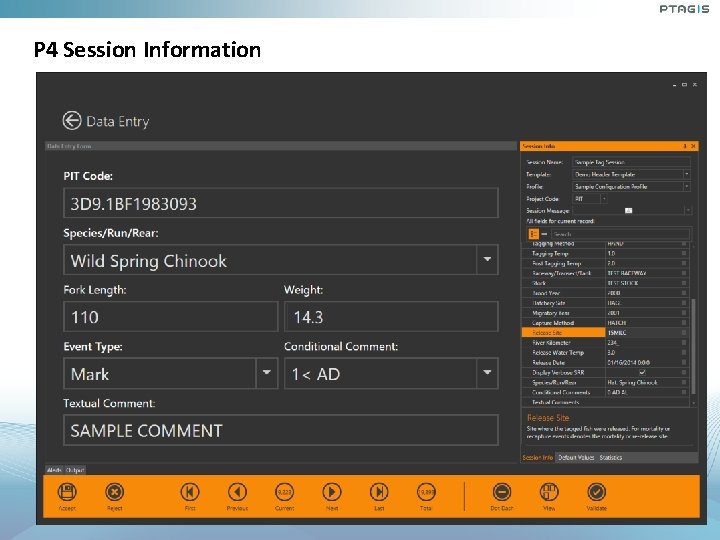Open the Alerts tab
720x540 pixels.
(54, 470)
